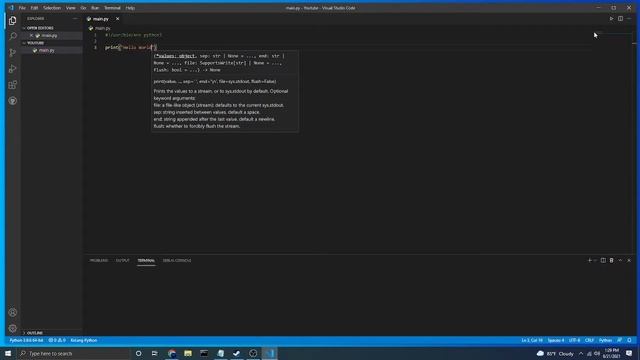Open the GitHub icon in the activity bar

[13, 100]
